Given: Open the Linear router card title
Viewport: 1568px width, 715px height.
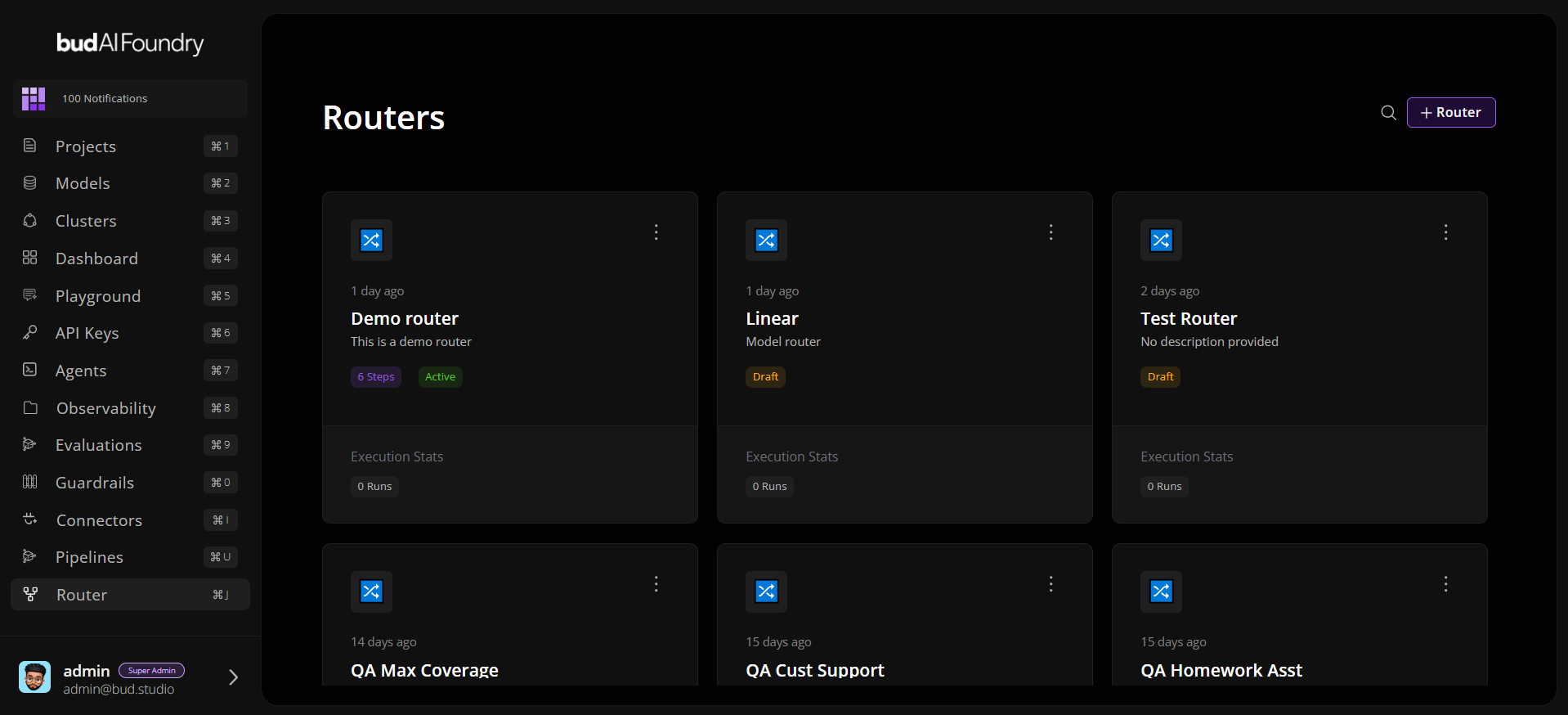Looking at the screenshot, I should 772,319.
